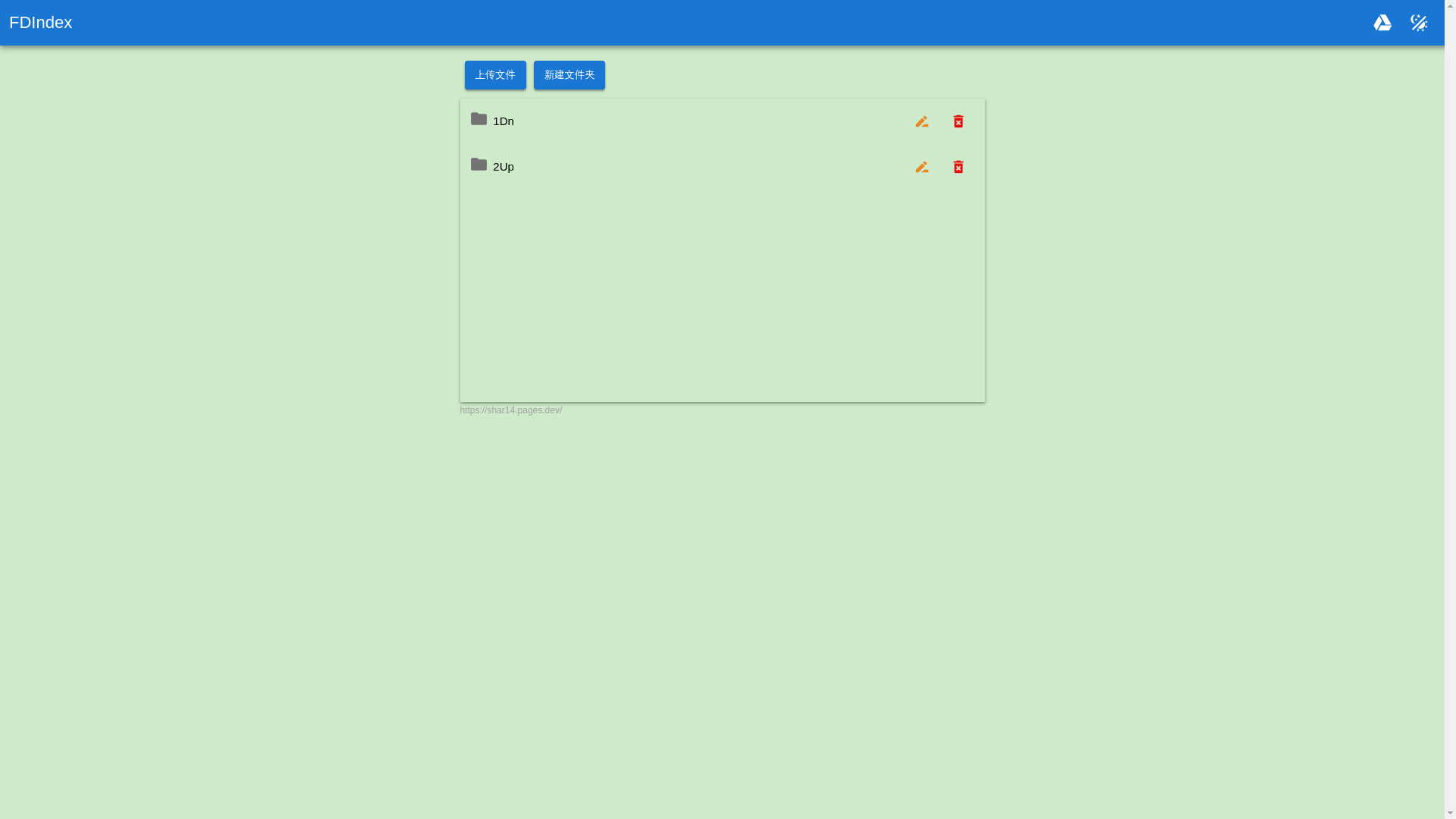This screenshot has height=819, width=1456.
Task: Delete the 1Dn folder
Action: point(958,121)
